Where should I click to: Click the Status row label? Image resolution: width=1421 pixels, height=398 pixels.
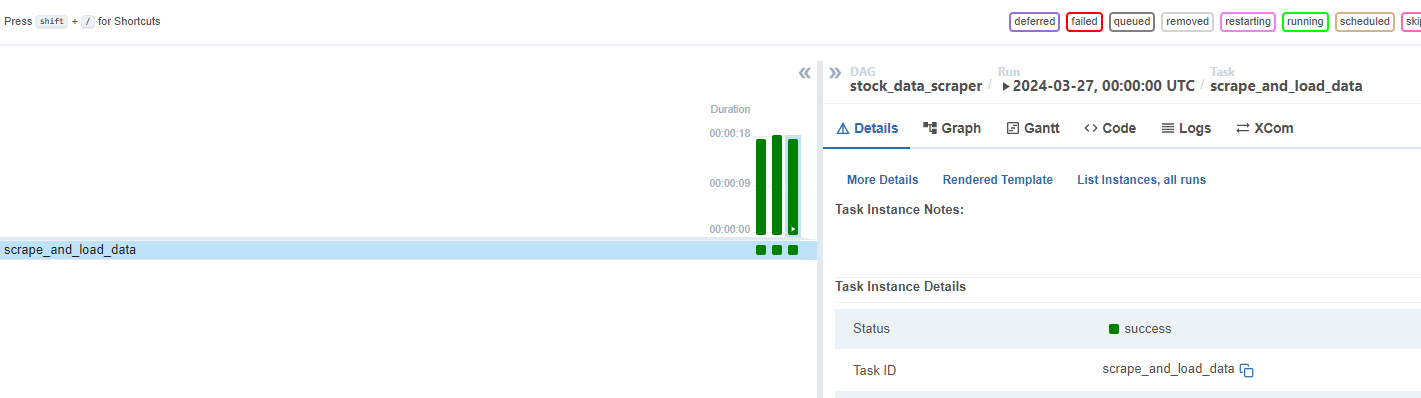pyautogui.click(x=871, y=328)
